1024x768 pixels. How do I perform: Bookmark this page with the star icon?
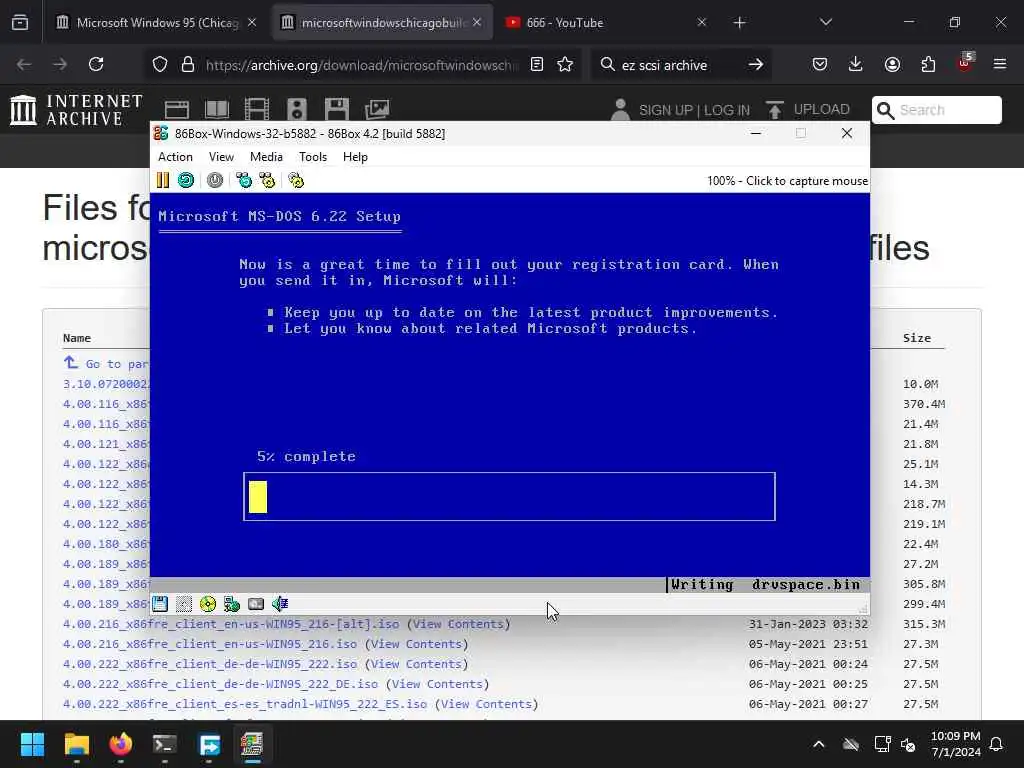click(565, 64)
